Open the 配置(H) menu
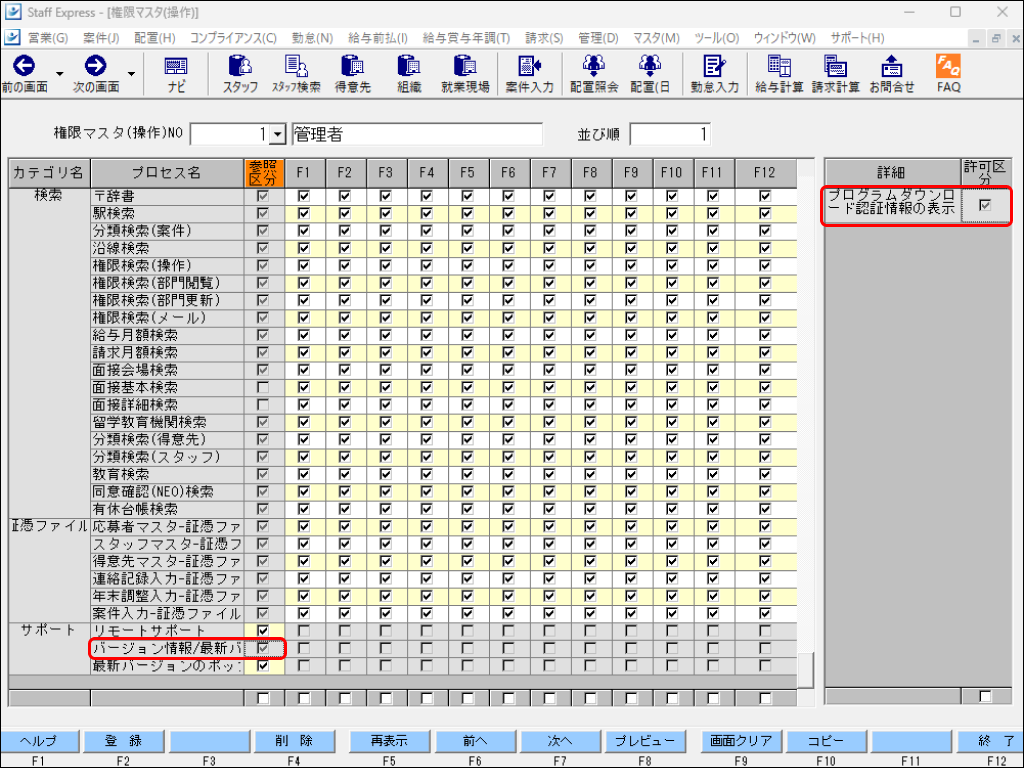 tap(155, 38)
